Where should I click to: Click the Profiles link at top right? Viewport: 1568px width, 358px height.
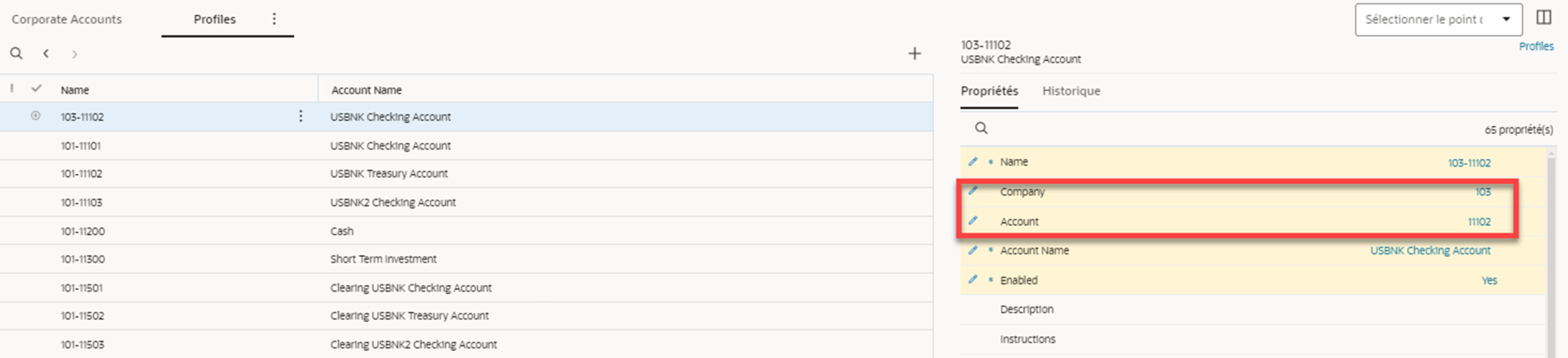(x=1536, y=46)
